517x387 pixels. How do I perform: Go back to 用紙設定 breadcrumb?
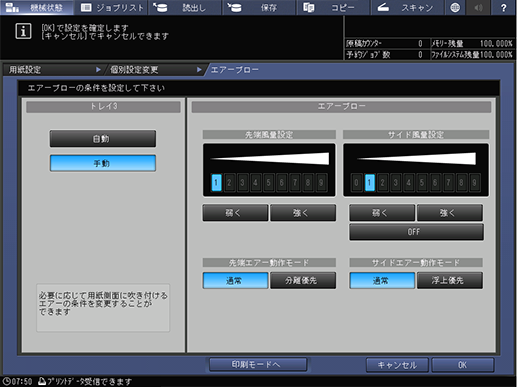(x=53, y=70)
